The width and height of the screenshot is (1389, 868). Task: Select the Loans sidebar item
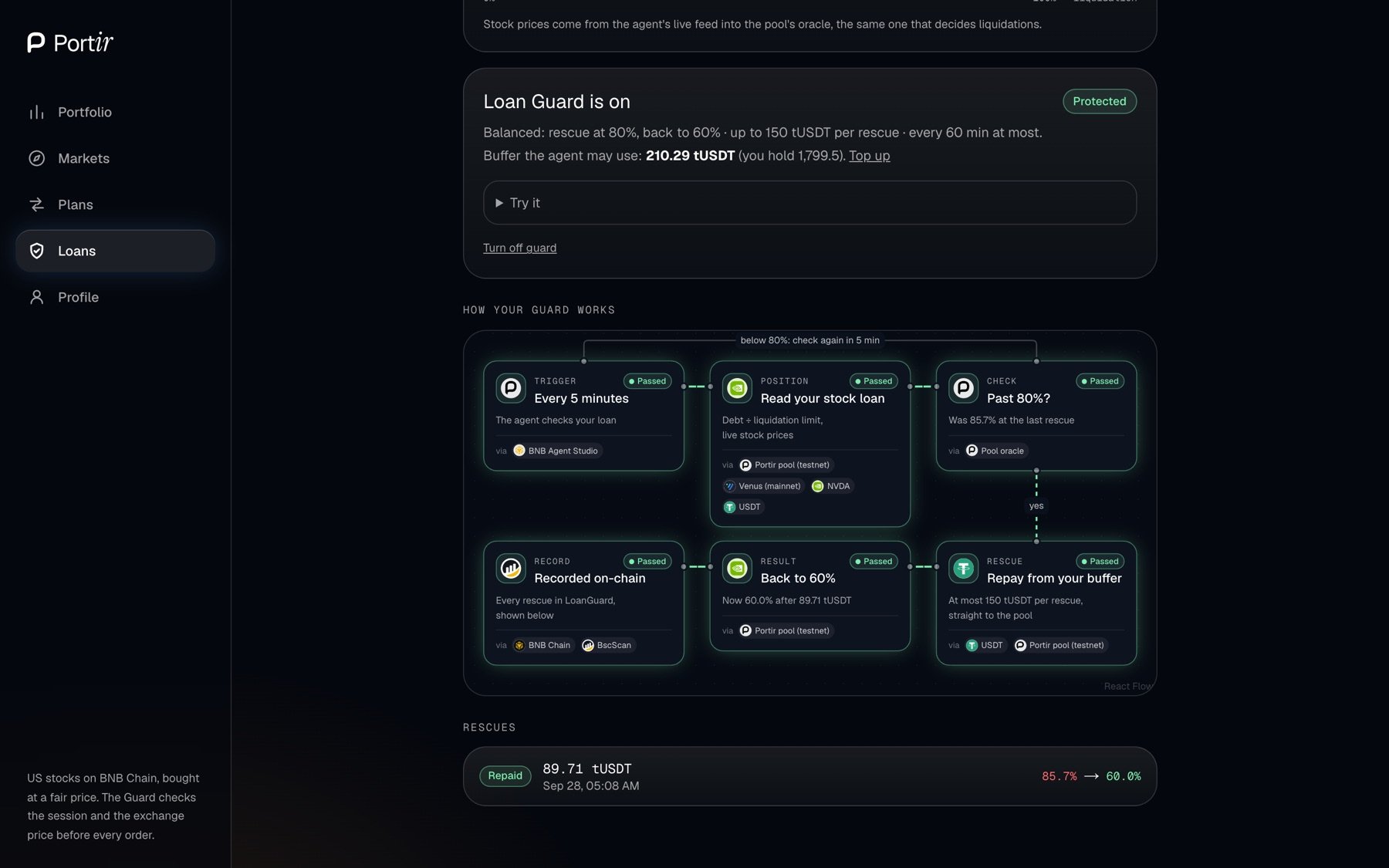pyautogui.click(x=115, y=252)
